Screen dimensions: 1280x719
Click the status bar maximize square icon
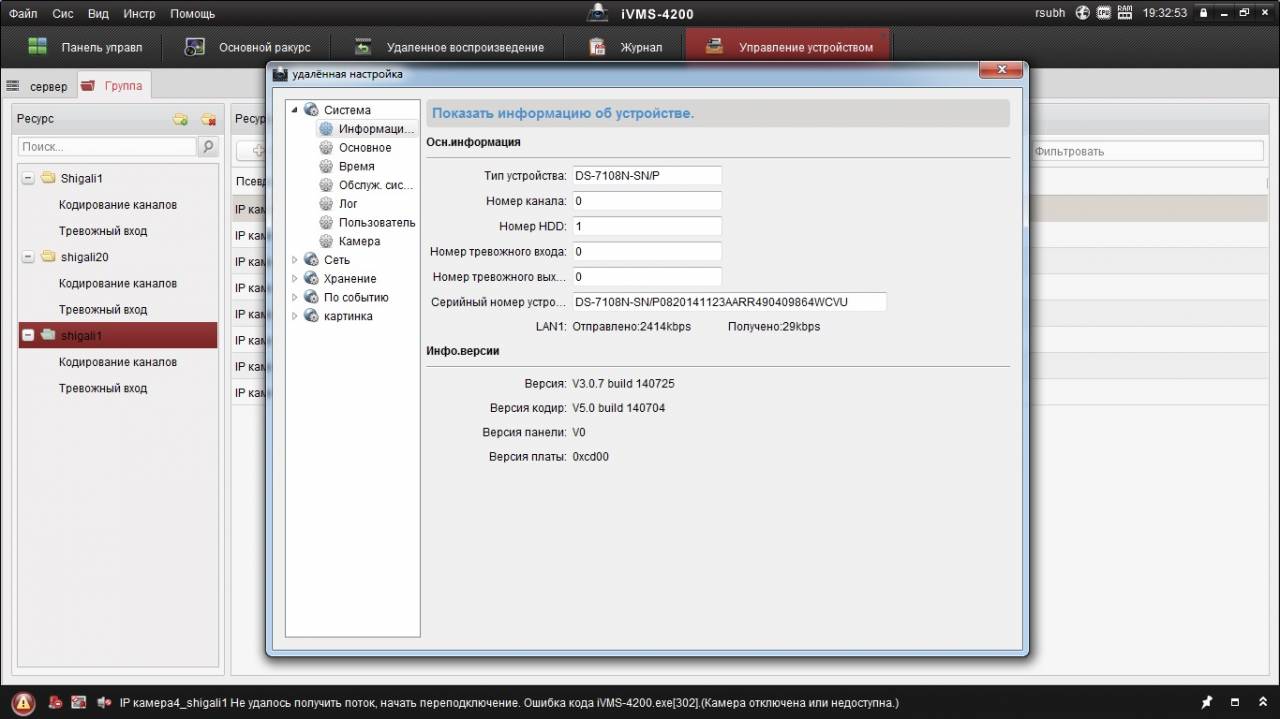click(x=1235, y=702)
